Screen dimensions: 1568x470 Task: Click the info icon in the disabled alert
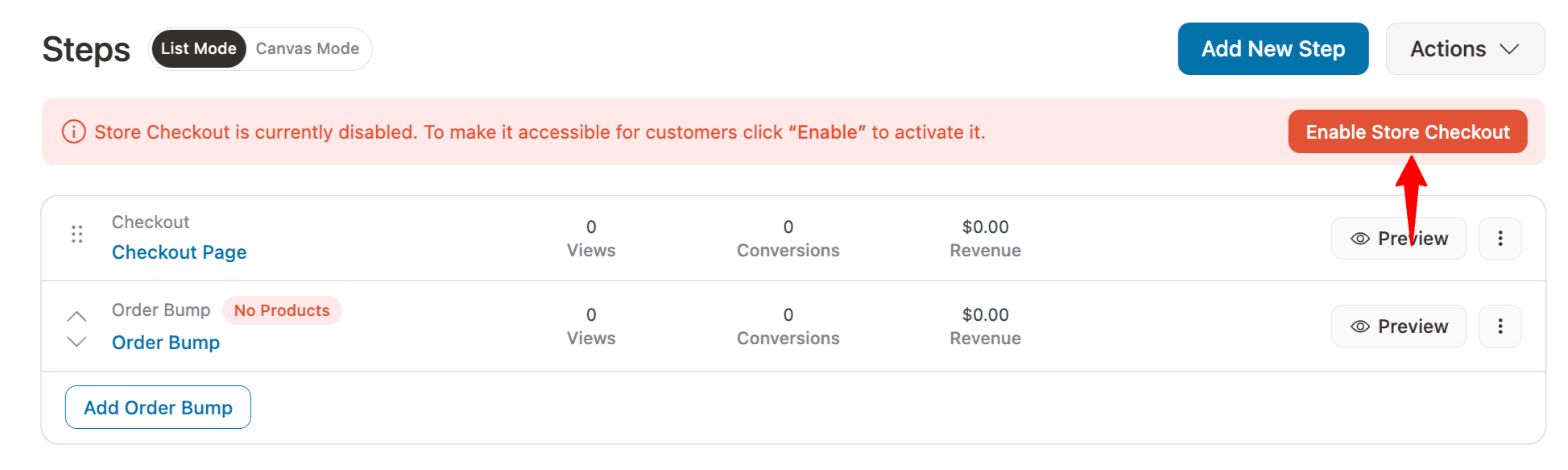(x=73, y=131)
